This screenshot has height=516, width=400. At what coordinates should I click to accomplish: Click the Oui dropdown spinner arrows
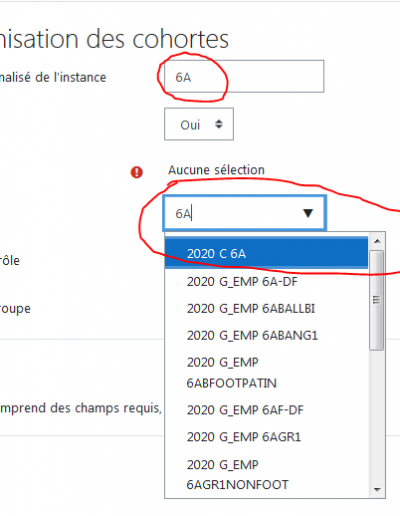[x=219, y=124]
